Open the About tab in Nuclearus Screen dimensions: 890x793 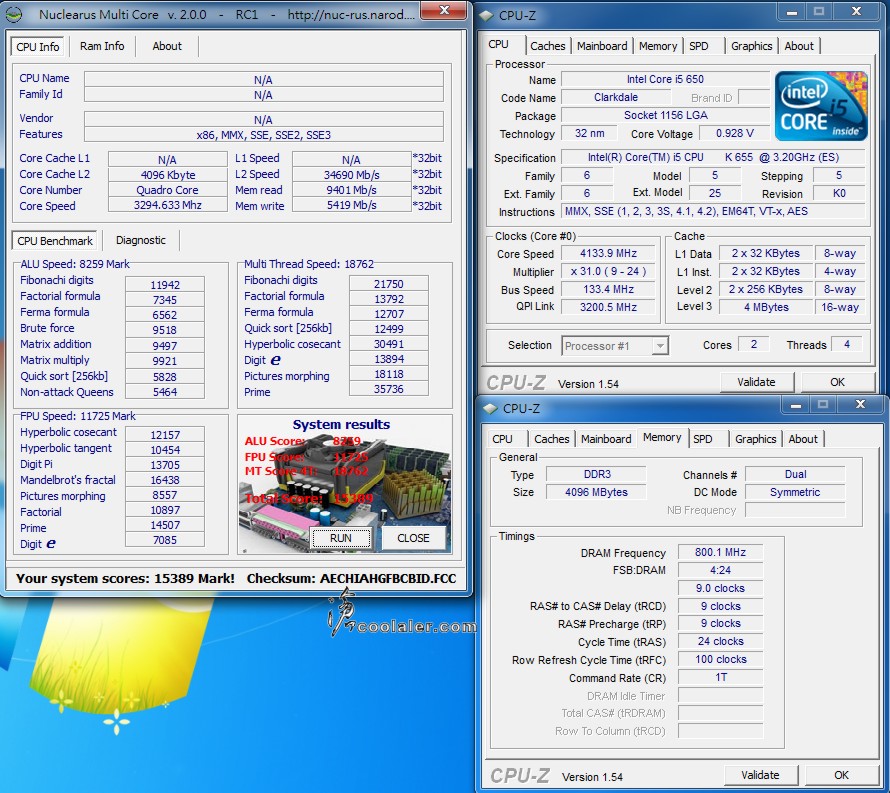click(167, 46)
